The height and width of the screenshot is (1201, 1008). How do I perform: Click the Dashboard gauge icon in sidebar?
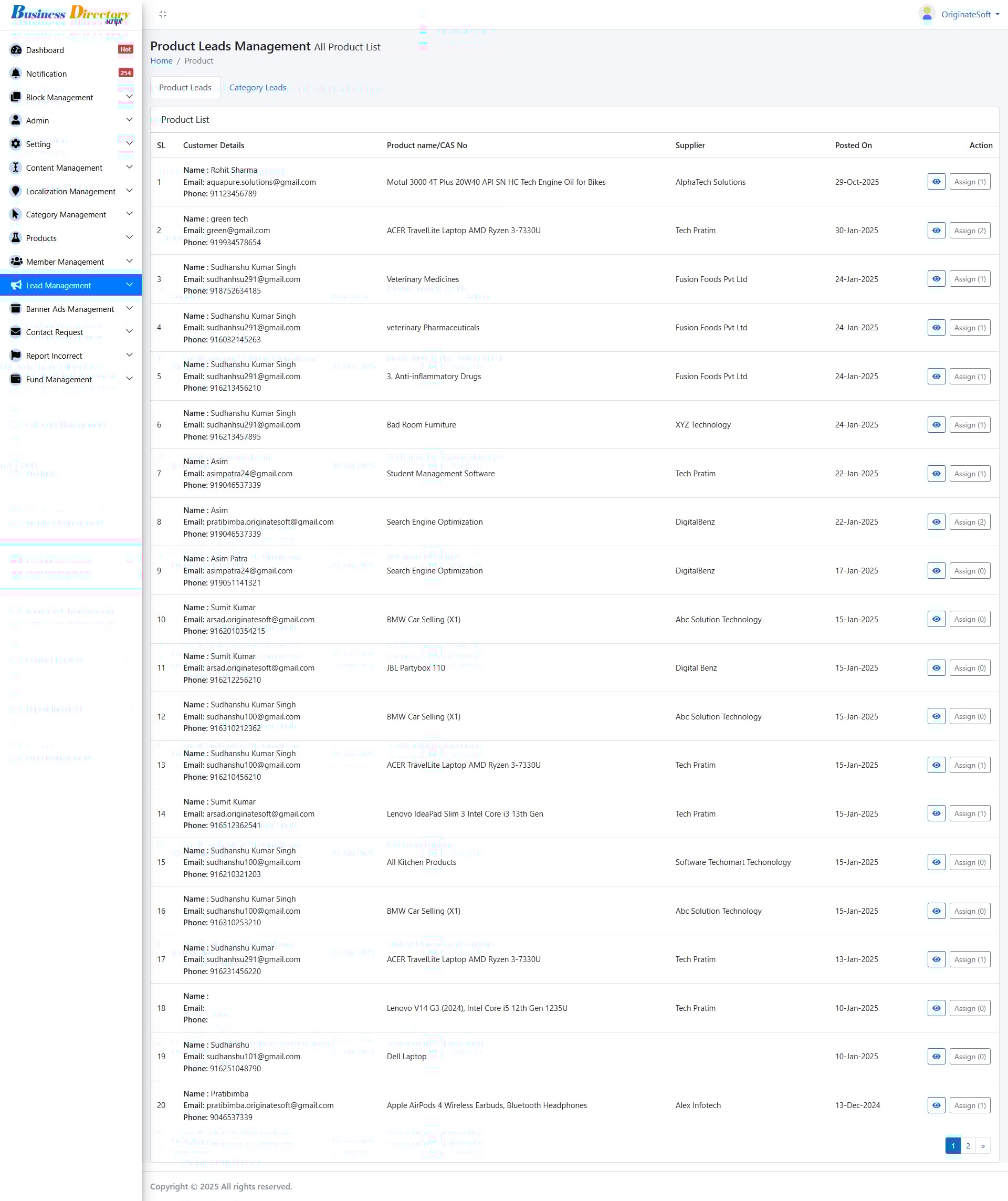point(16,50)
